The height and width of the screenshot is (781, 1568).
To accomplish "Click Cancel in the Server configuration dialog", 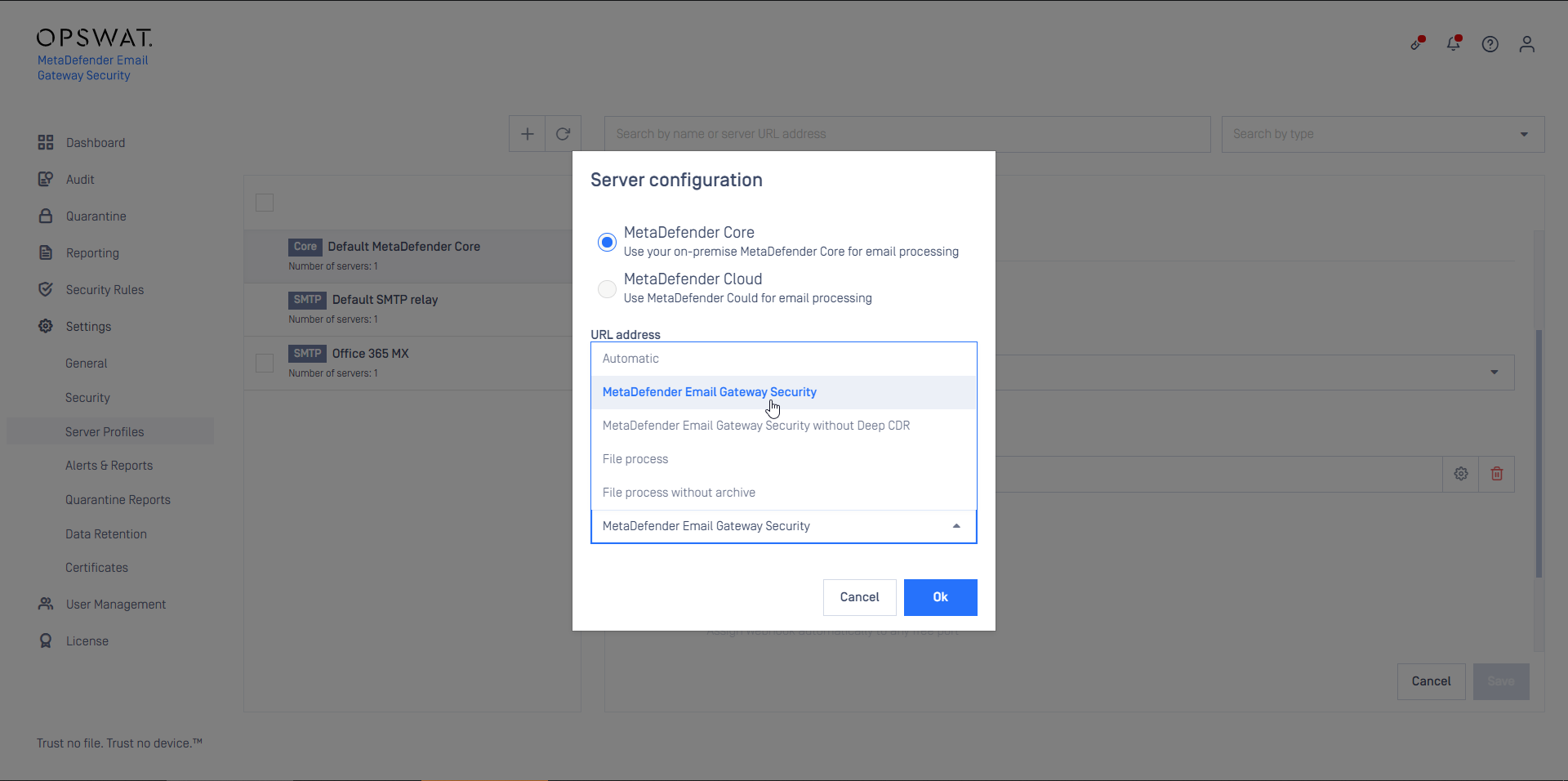I will (859, 597).
